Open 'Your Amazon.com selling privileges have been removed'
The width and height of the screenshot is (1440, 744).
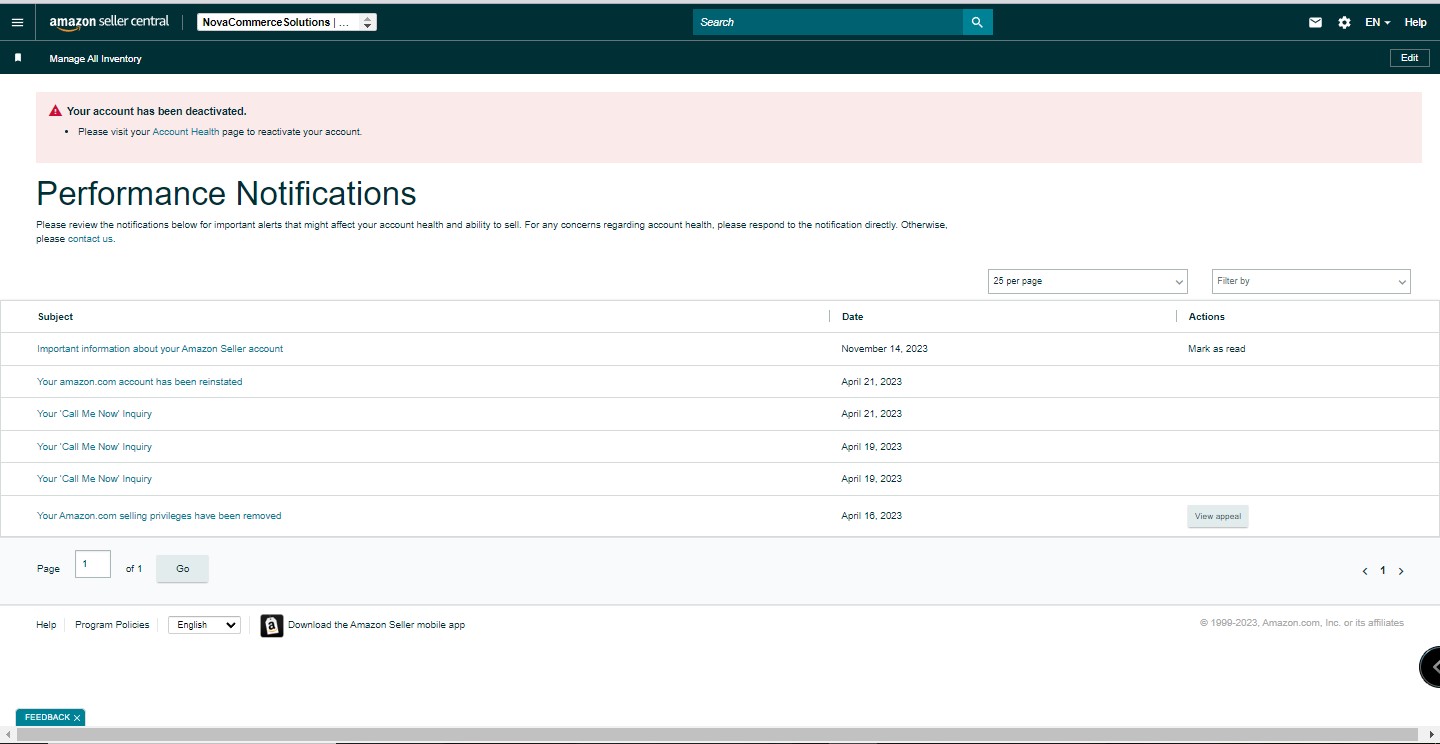pos(159,516)
